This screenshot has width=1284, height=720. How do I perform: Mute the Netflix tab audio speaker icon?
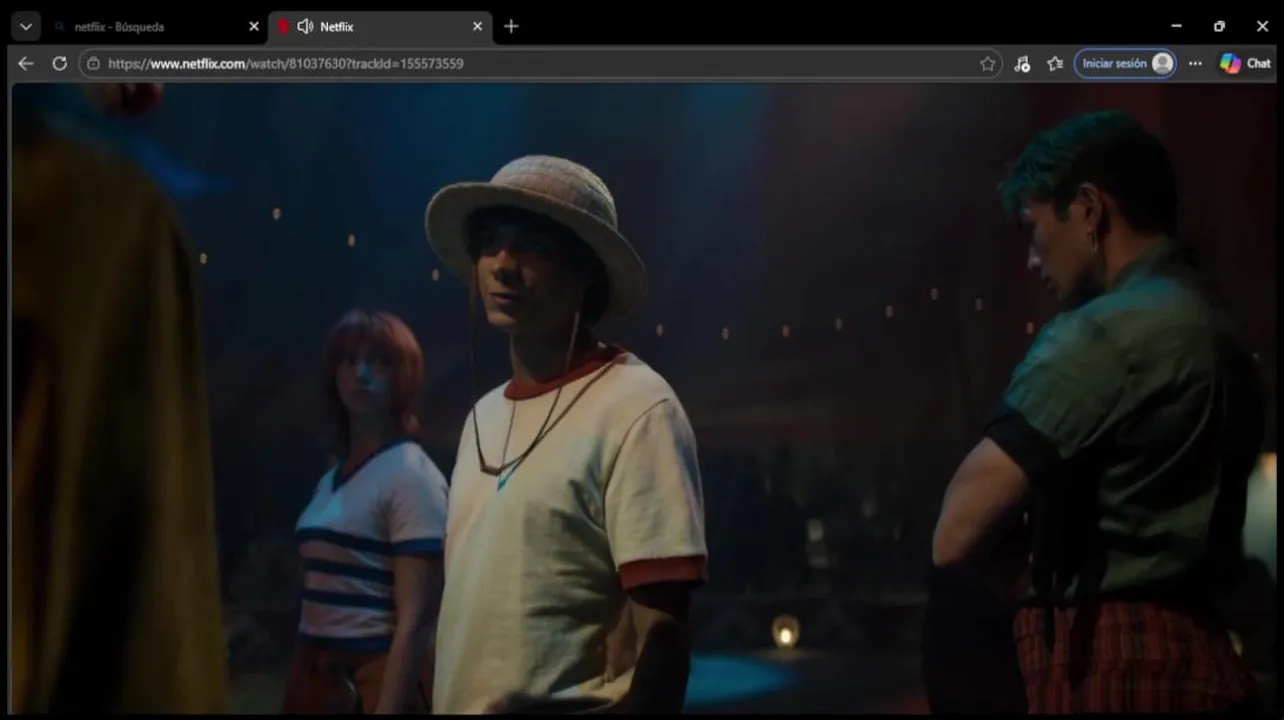click(306, 27)
